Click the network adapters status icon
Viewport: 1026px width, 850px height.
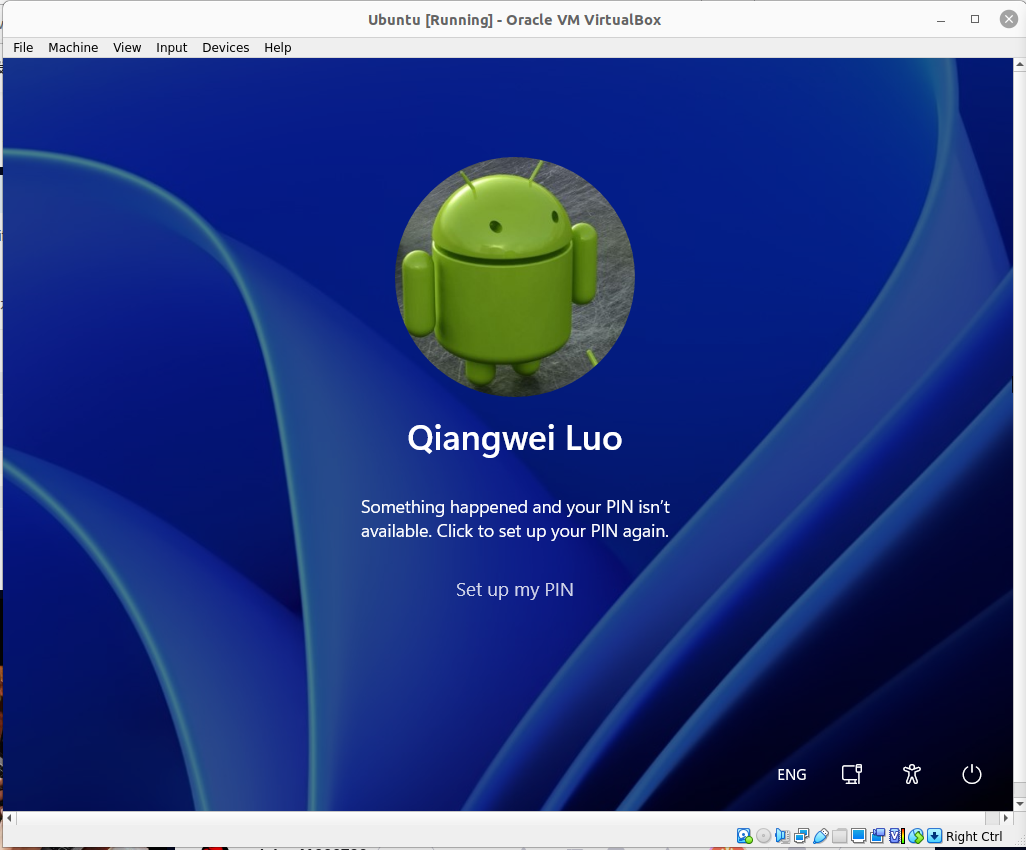[x=802, y=836]
